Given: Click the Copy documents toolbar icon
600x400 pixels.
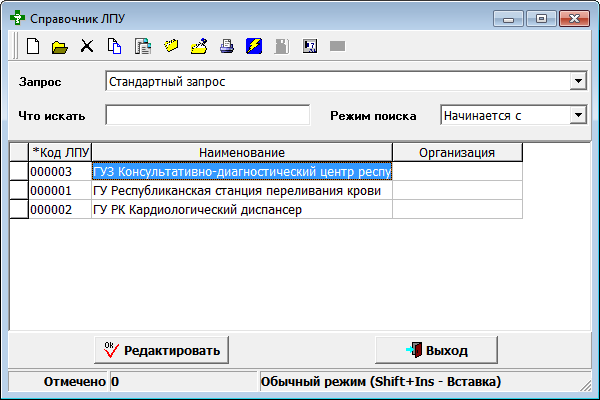Looking at the screenshot, I should 114,46.
